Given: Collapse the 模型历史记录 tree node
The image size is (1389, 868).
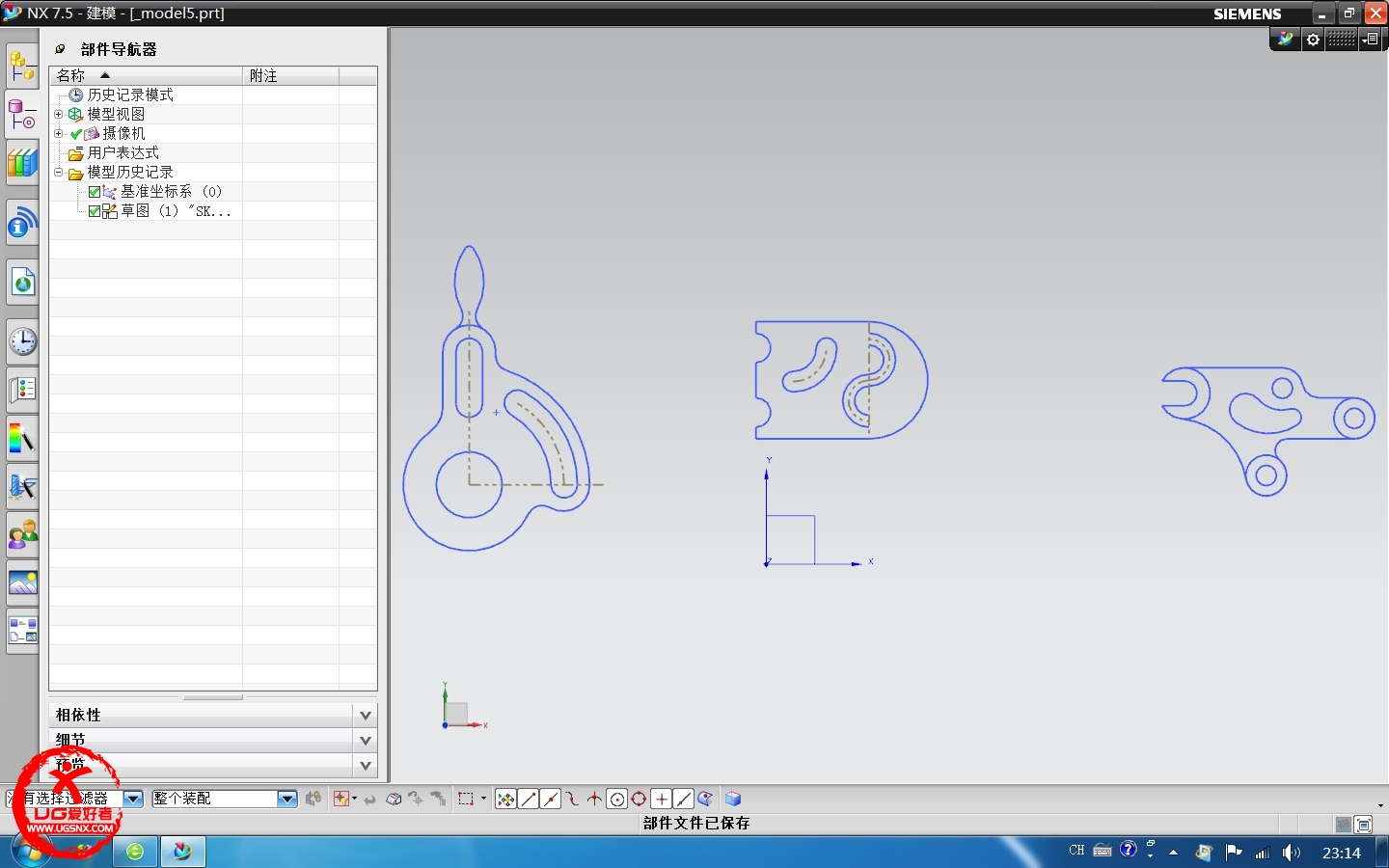Looking at the screenshot, I should click(58, 172).
